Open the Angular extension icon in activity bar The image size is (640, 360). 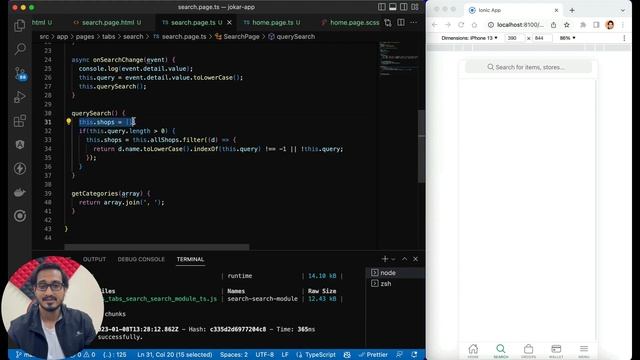click(20, 144)
